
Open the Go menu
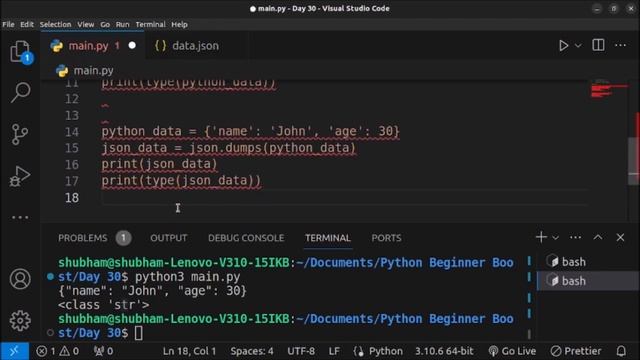coord(105,24)
